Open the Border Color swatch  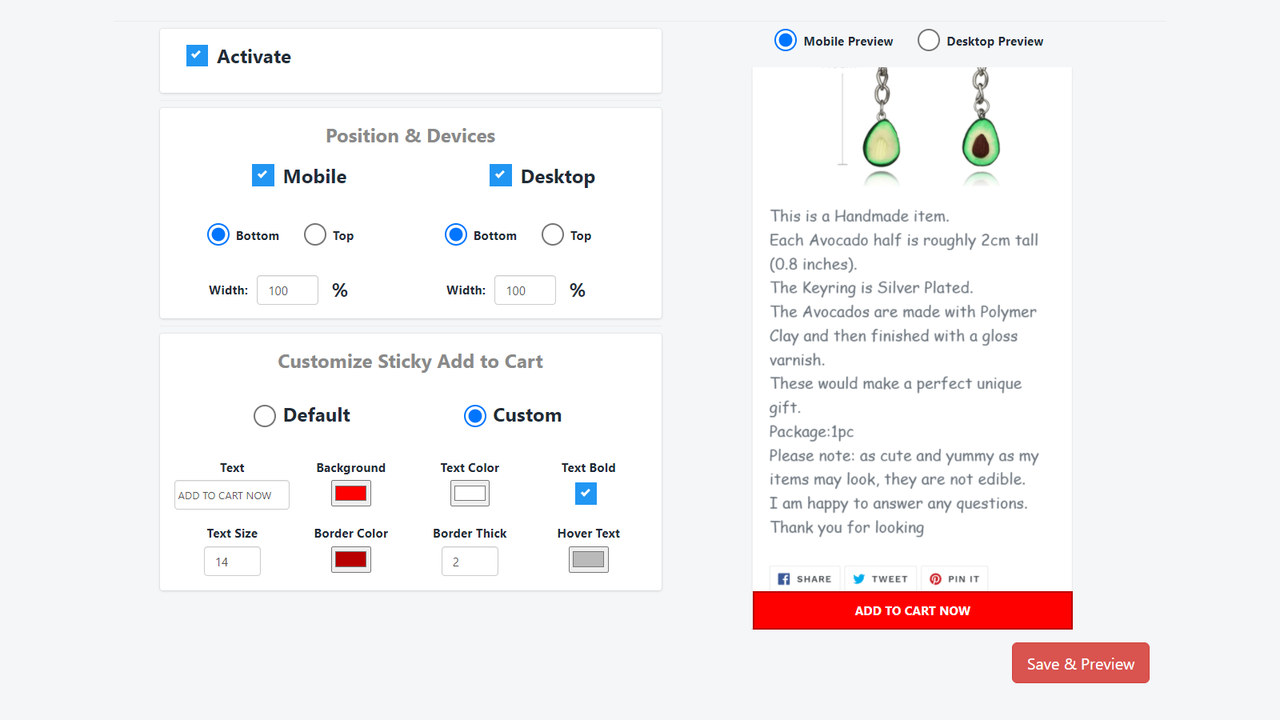(x=351, y=560)
